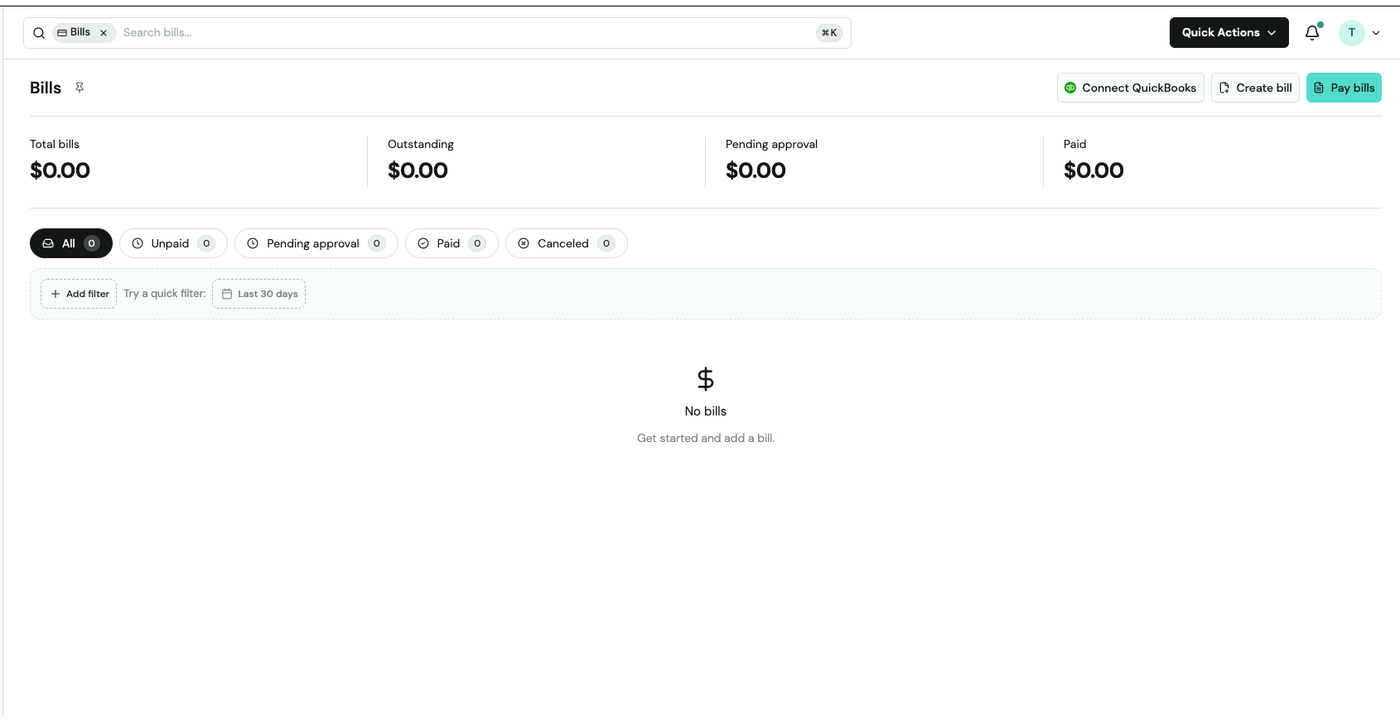This screenshot has width=1400, height=720.
Task: Click the Pending approval $0.00 amount
Action: (756, 171)
